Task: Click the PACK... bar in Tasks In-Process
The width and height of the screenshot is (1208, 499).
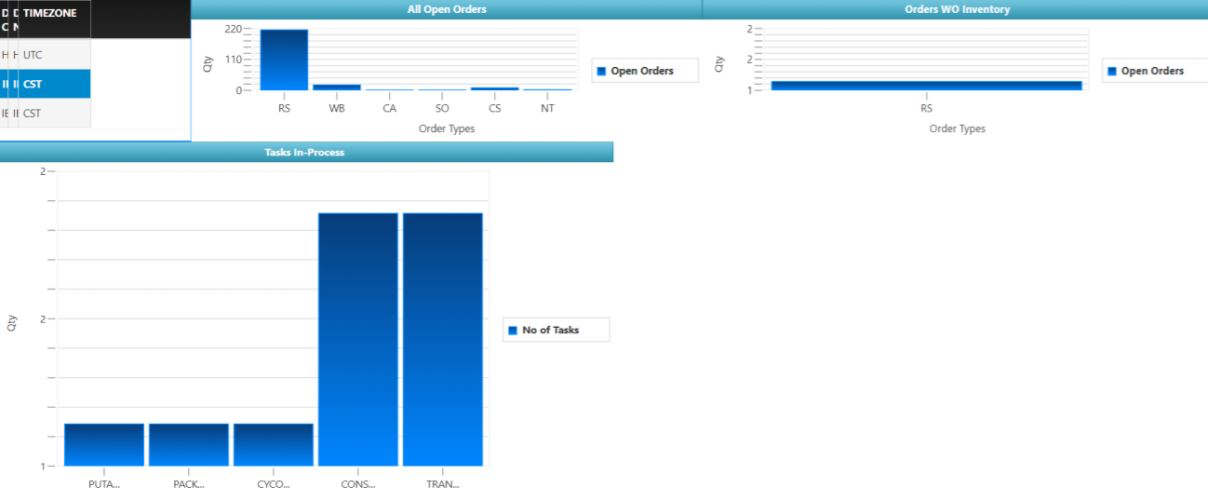Action: [x=189, y=445]
